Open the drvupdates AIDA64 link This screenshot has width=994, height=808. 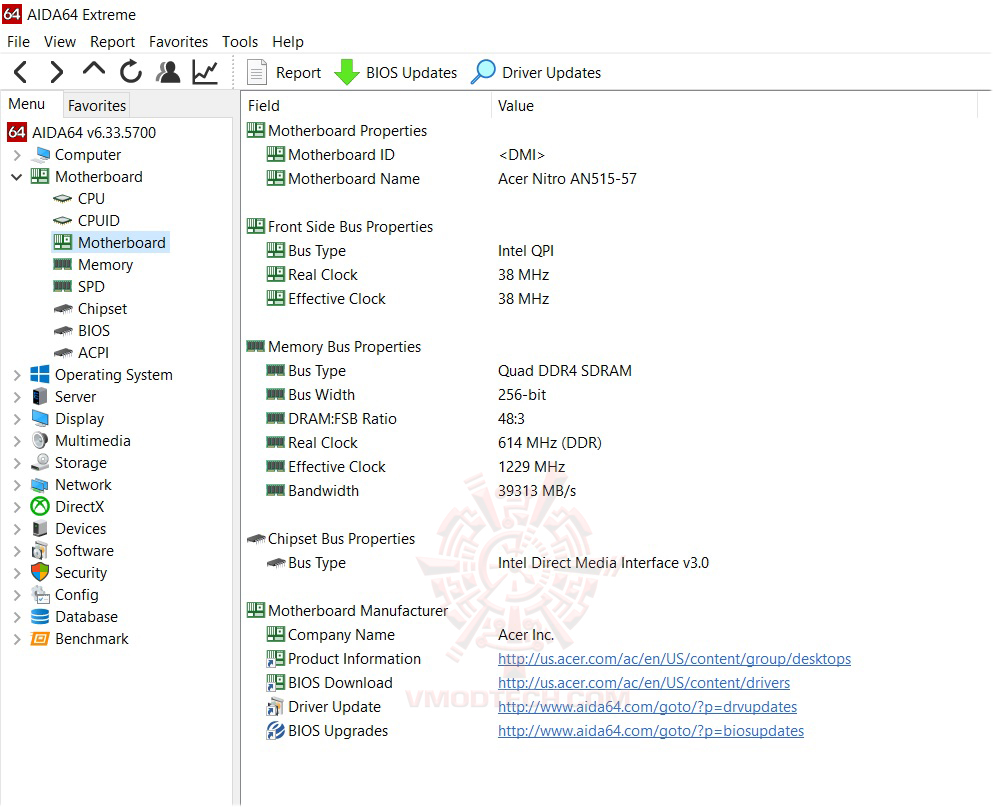coord(647,707)
